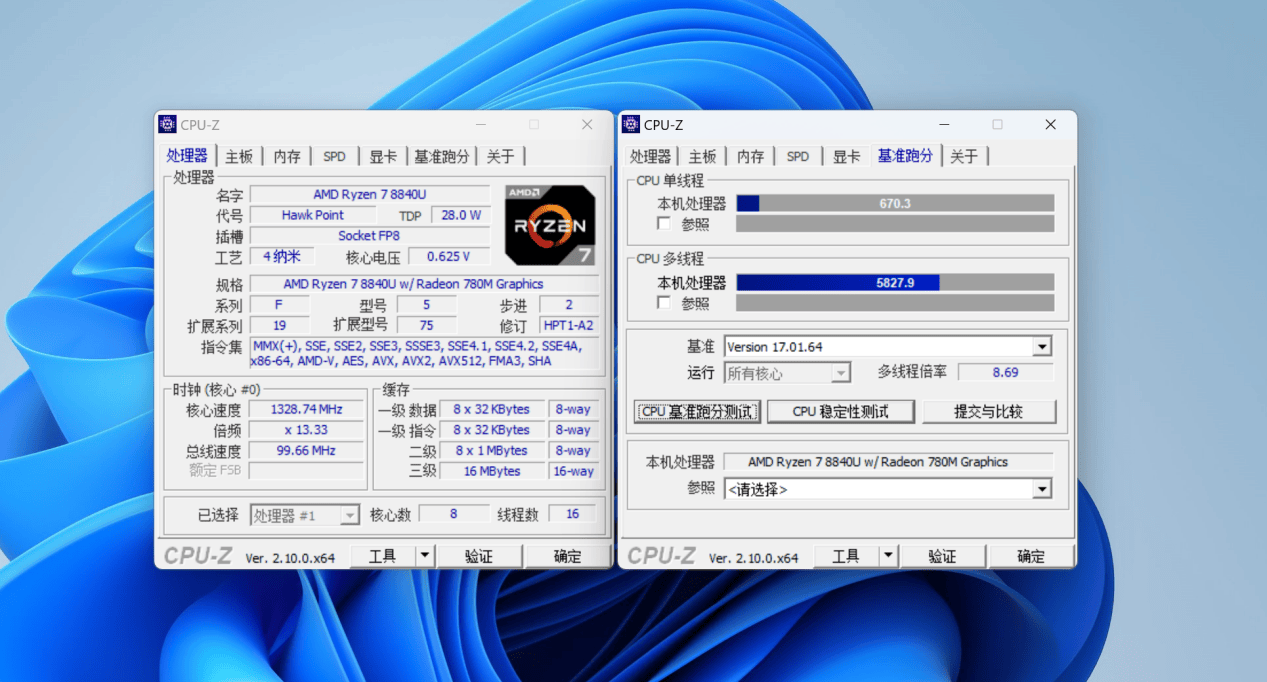The width and height of the screenshot is (1267, 682).
Task: Select the active 处理器 tab in the processor window
Action: coord(188,155)
